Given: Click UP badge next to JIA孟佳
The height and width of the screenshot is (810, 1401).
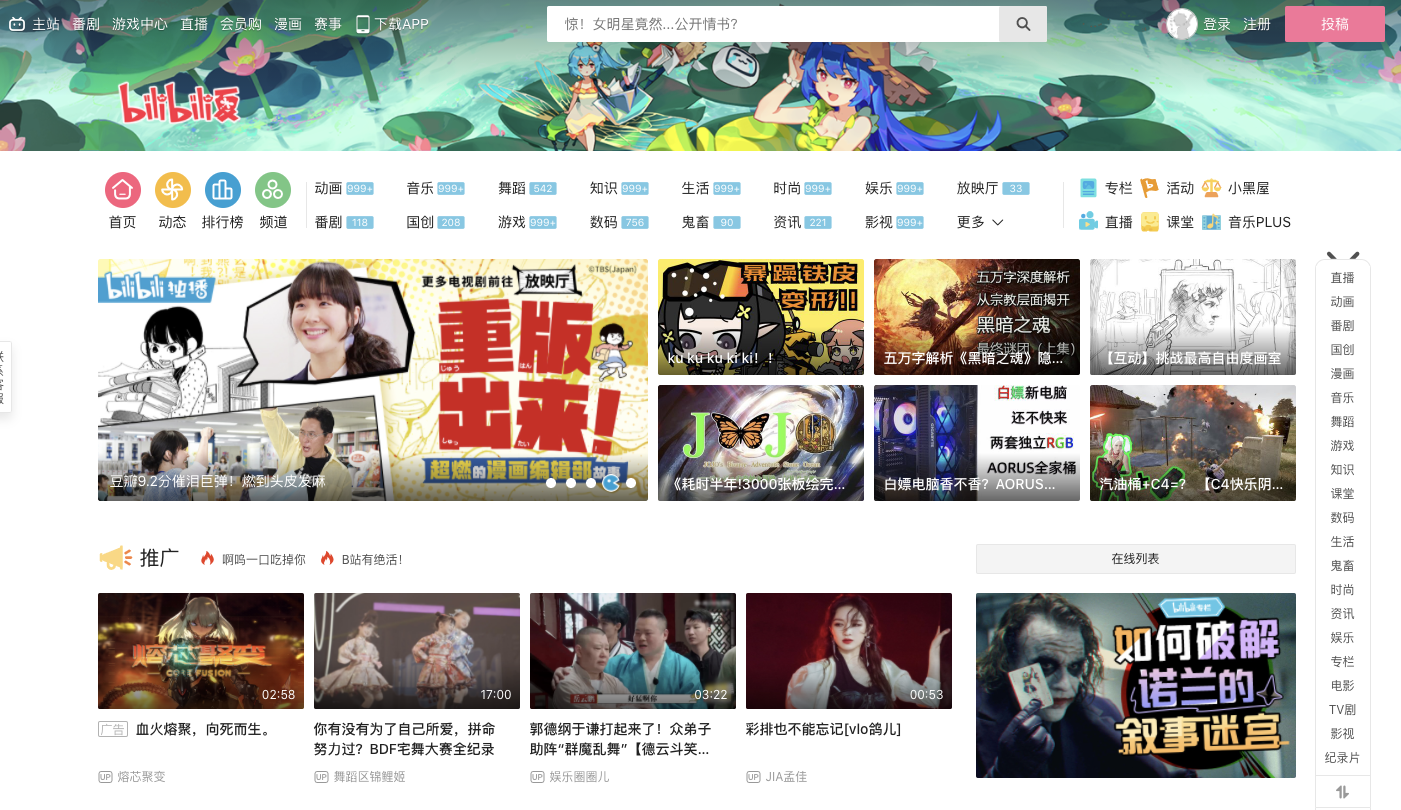Looking at the screenshot, I should click(753, 777).
